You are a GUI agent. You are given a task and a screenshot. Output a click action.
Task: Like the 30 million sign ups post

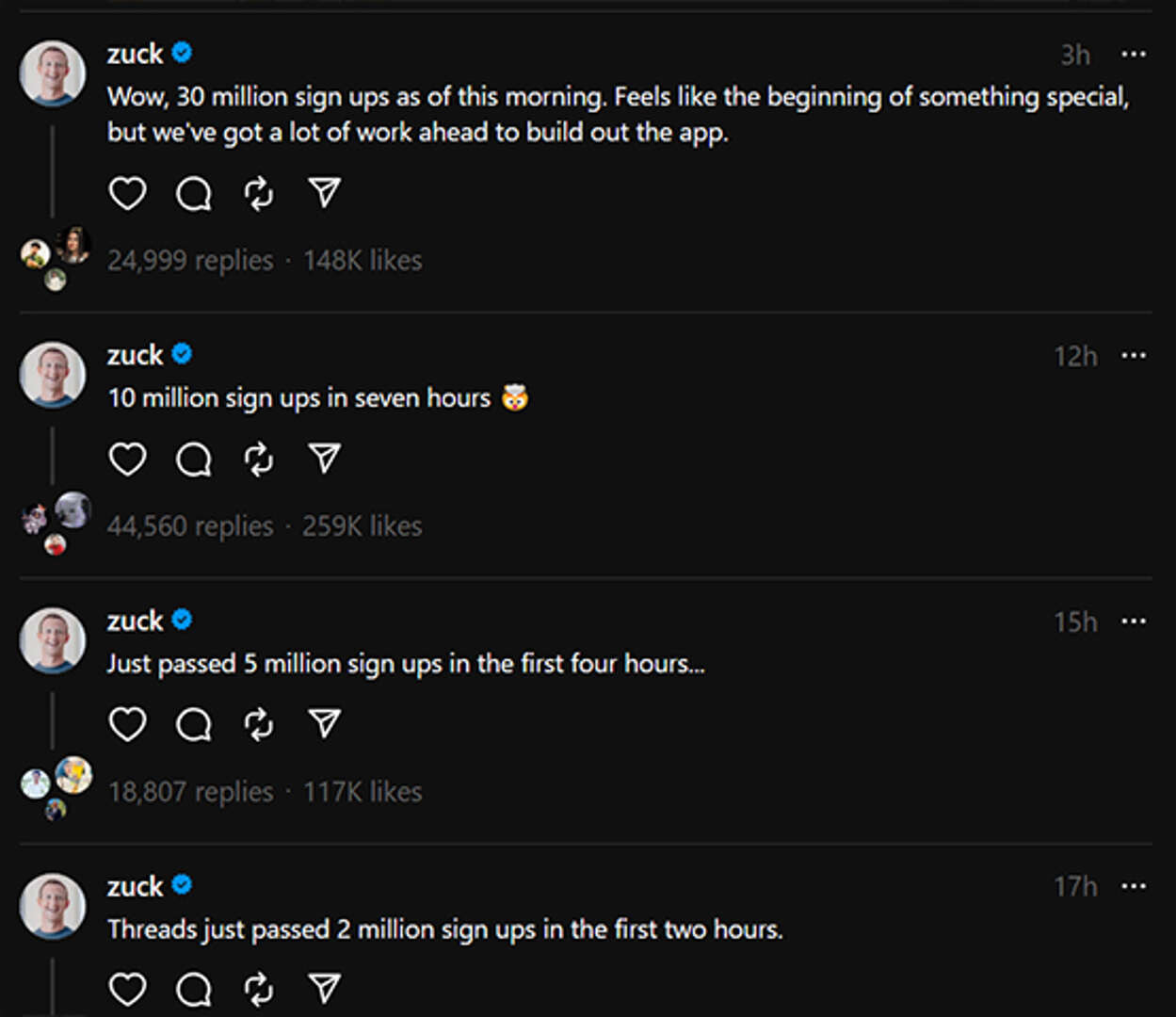pyautogui.click(x=127, y=194)
